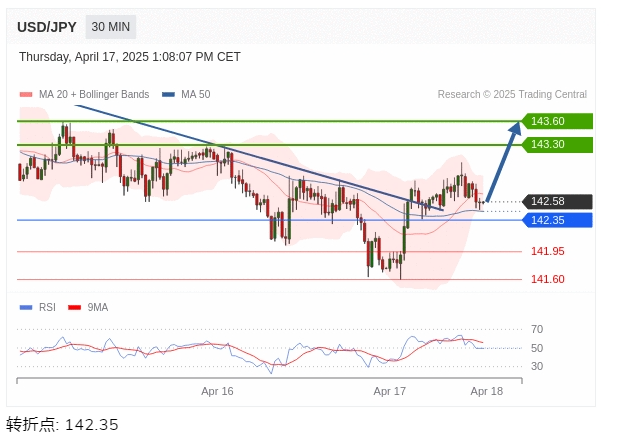Image resolution: width=632 pixels, height=439 pixels.
Task: Click the MA 50 legend label
Action: [195, 94]
